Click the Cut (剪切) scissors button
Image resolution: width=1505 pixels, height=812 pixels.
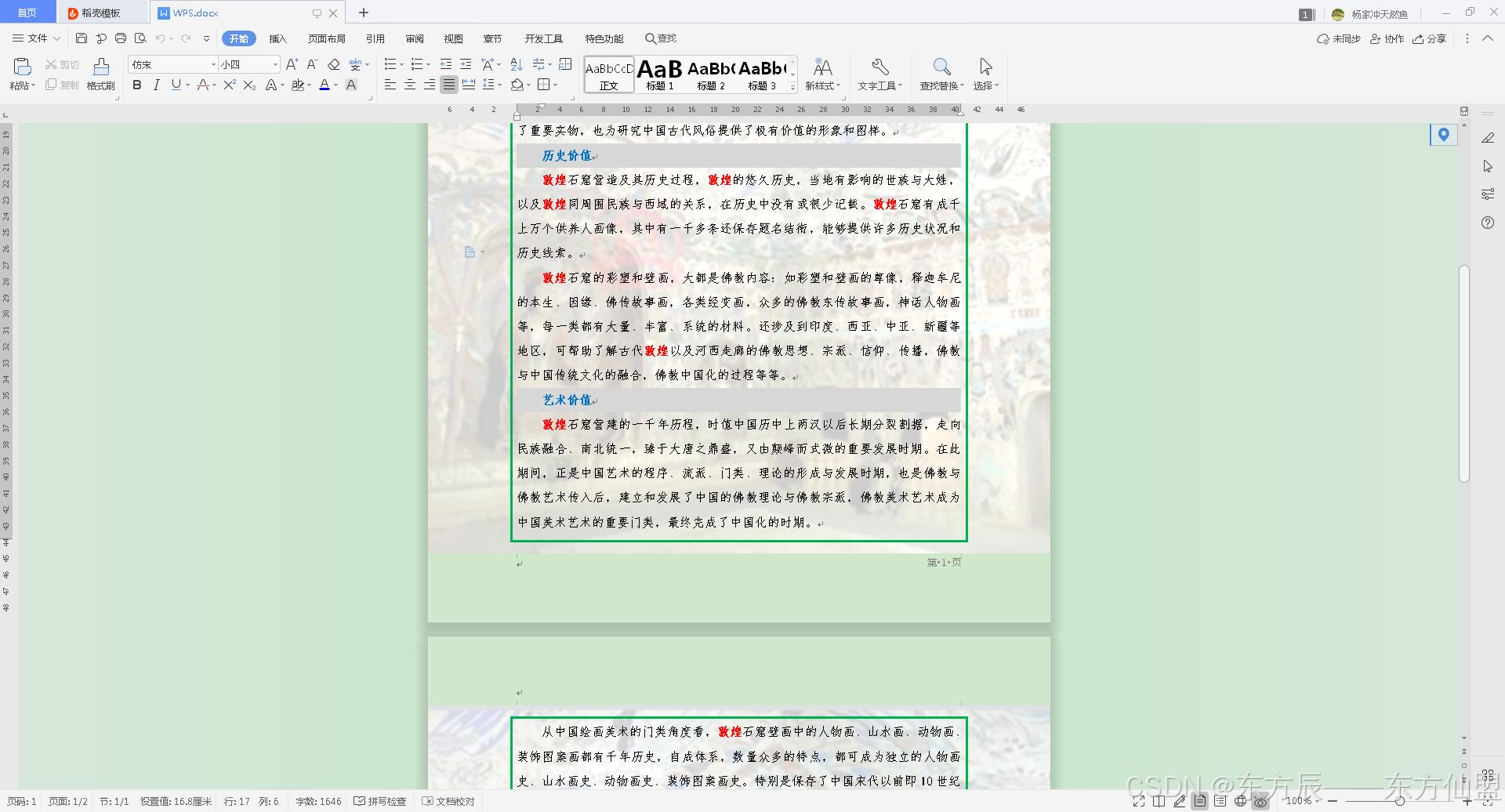tap(62, 64)
